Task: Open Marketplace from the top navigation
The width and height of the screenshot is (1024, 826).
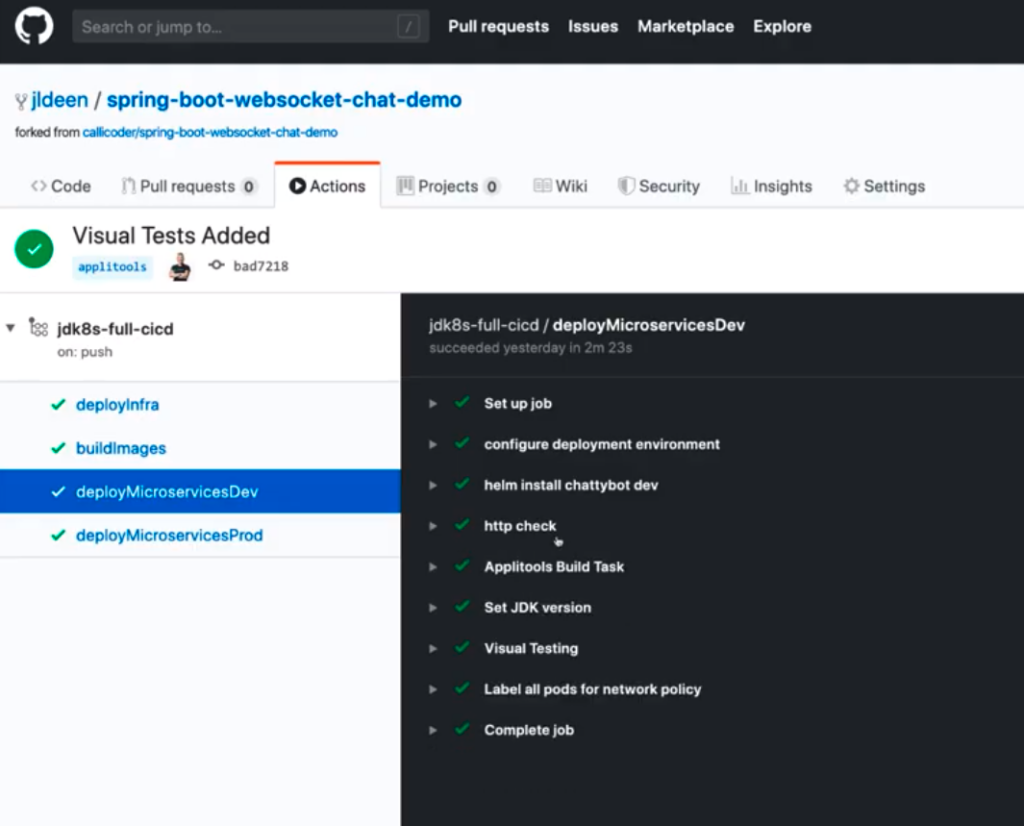Action: click(x=685, y=27)
